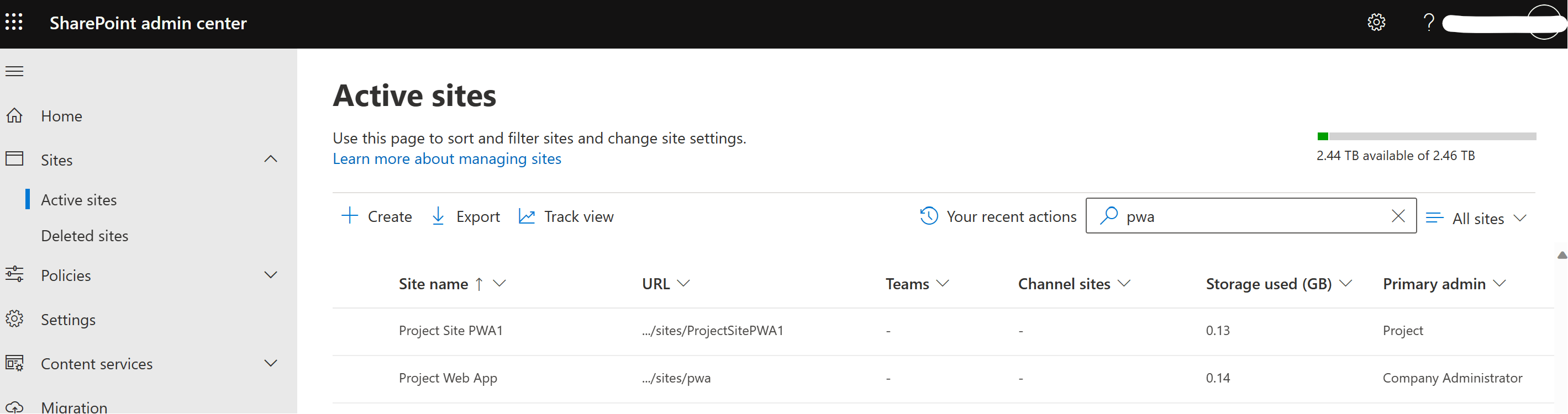Open the app launcher waffle icon
Screen dimensions: 1568x414
tap(14, 23)
